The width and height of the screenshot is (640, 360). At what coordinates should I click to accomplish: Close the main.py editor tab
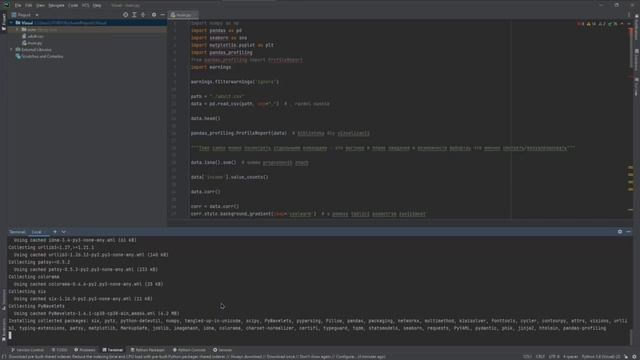pyautogui.click(x=195, y=15)
